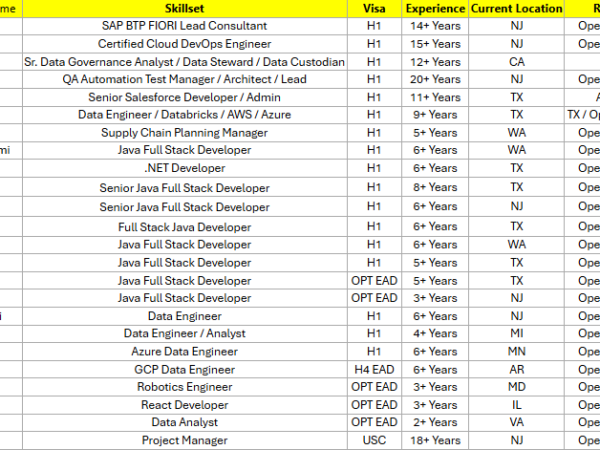Click the Supply Chain Planning Manager cell
This screenshot has width=600, height=450.
[x=184, y=133]
